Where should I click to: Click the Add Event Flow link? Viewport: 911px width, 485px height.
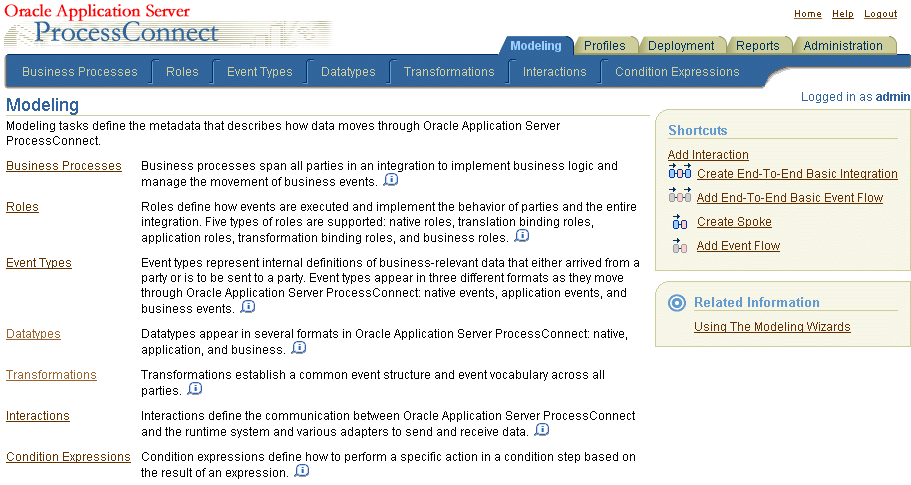click(738, 246)
